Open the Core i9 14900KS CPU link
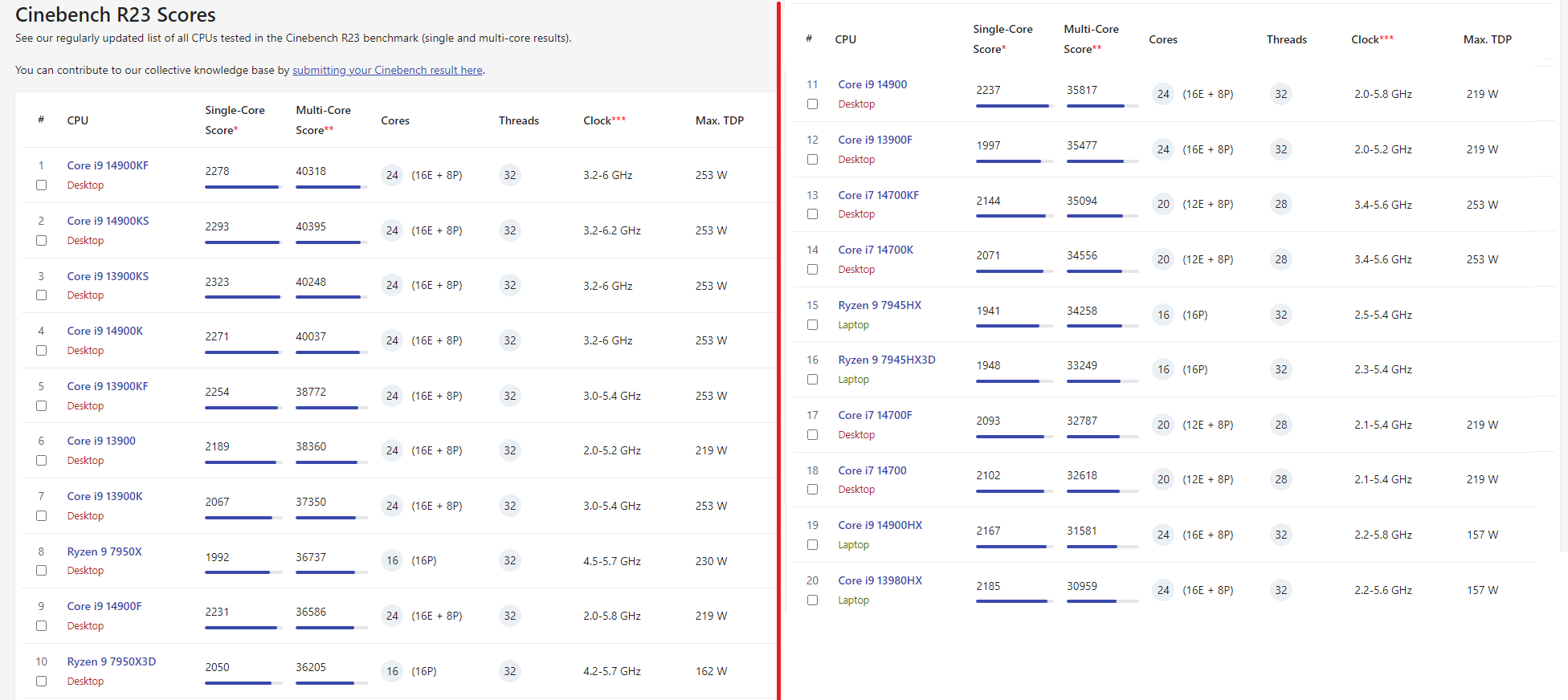 pyautogui.click(x=108, y=221)
